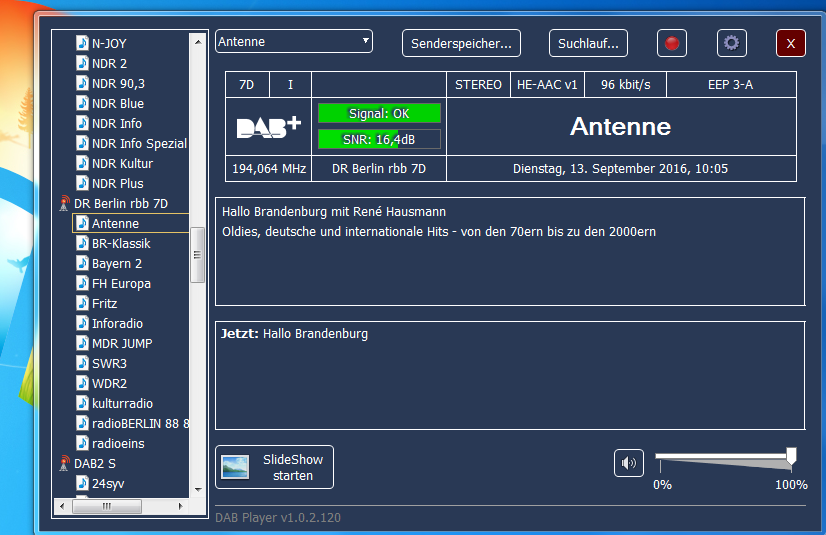Viewport: 826px width, 535px height.
Task: Mute audio with the speaker icon
Action: 629,463
